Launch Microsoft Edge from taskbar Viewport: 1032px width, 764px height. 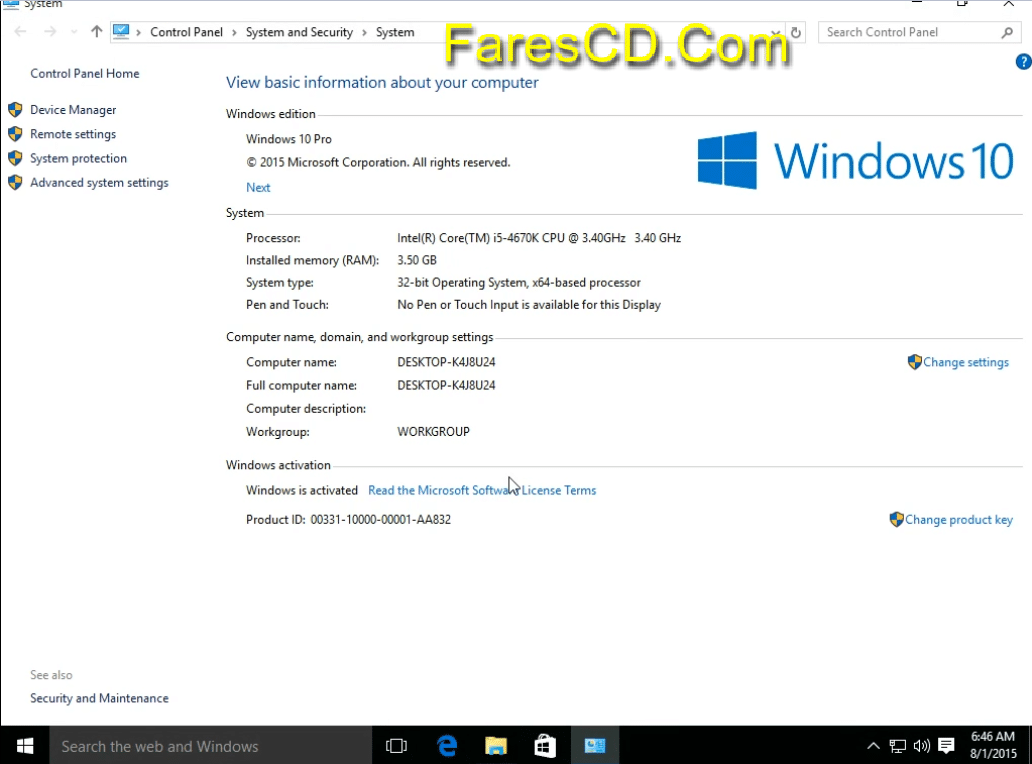(x=447, y=746)
